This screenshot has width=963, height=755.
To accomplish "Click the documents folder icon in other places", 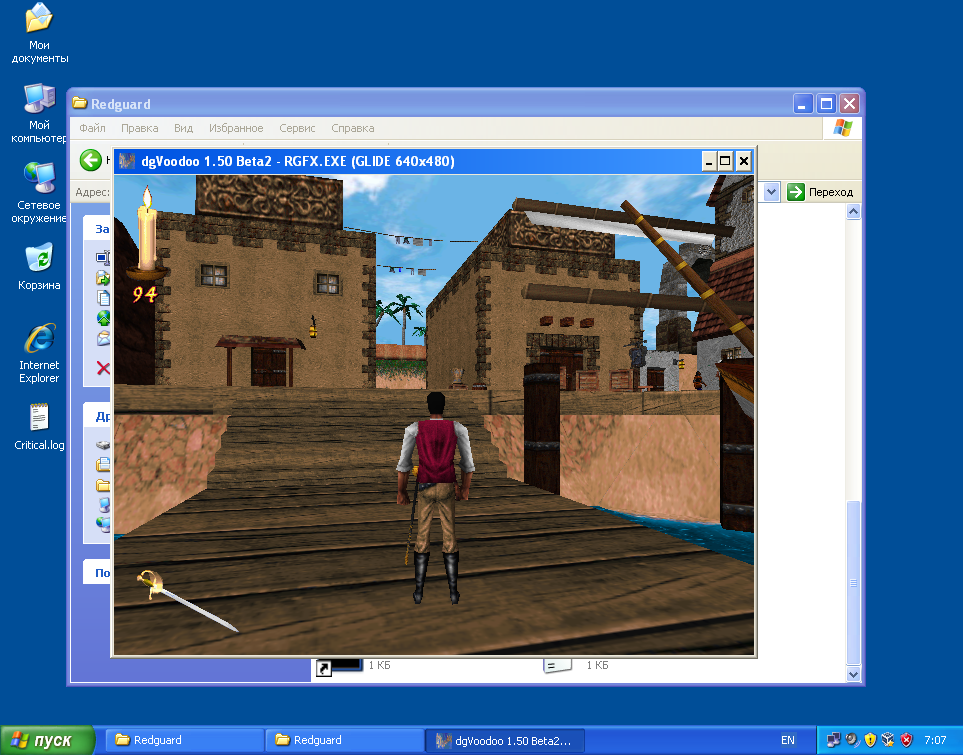I will point(103,464).
